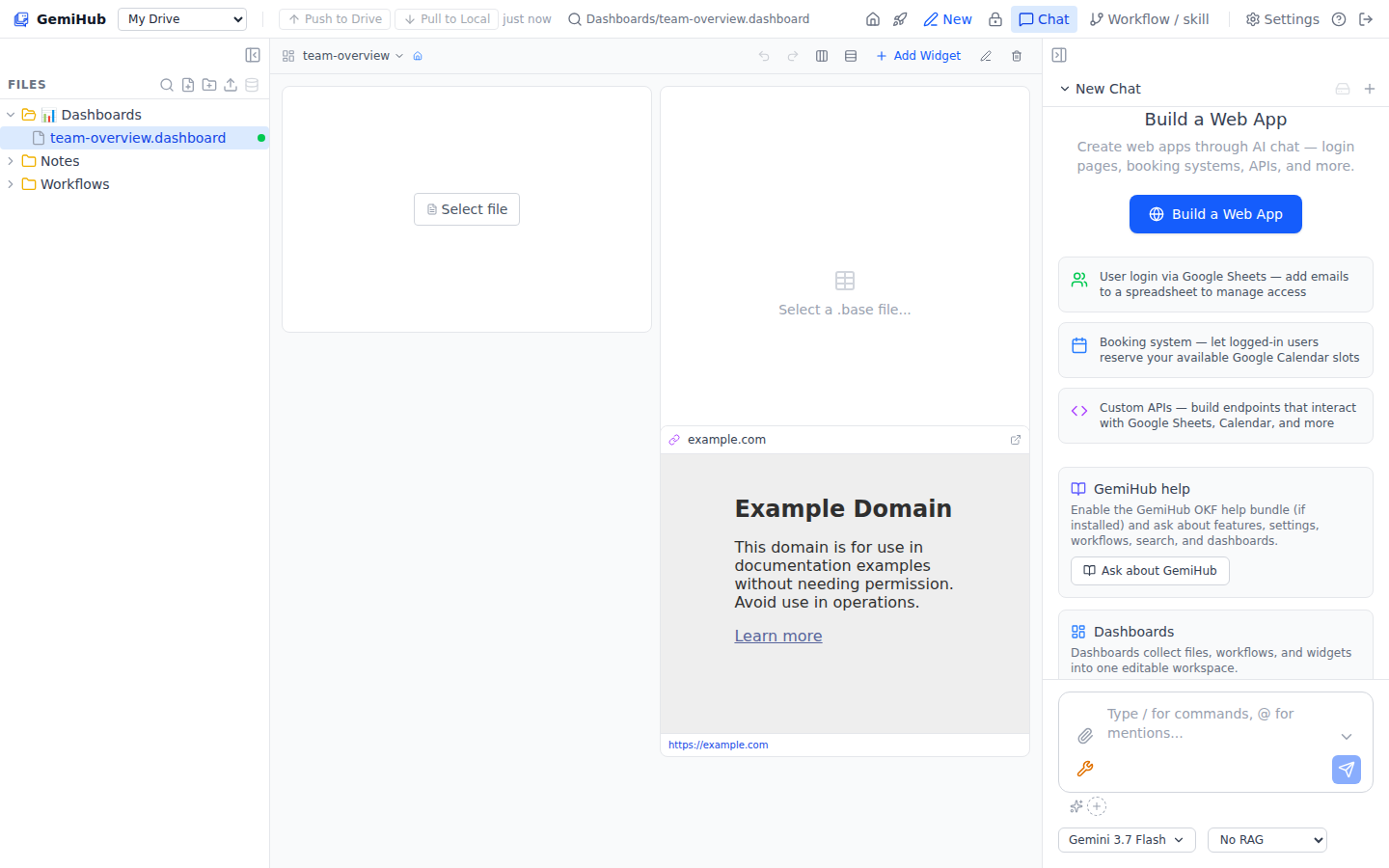Select the Notes folder
This screenshot has width=1389, height=868.
(x=60, y=161)
